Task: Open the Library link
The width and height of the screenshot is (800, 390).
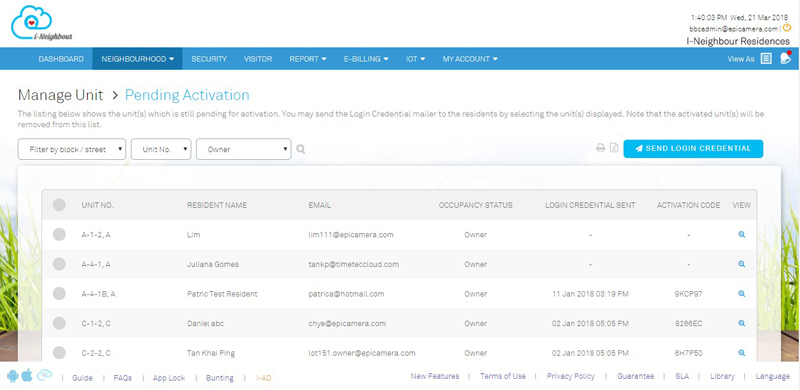Action: pyautogui.click(x=722, y=376)
